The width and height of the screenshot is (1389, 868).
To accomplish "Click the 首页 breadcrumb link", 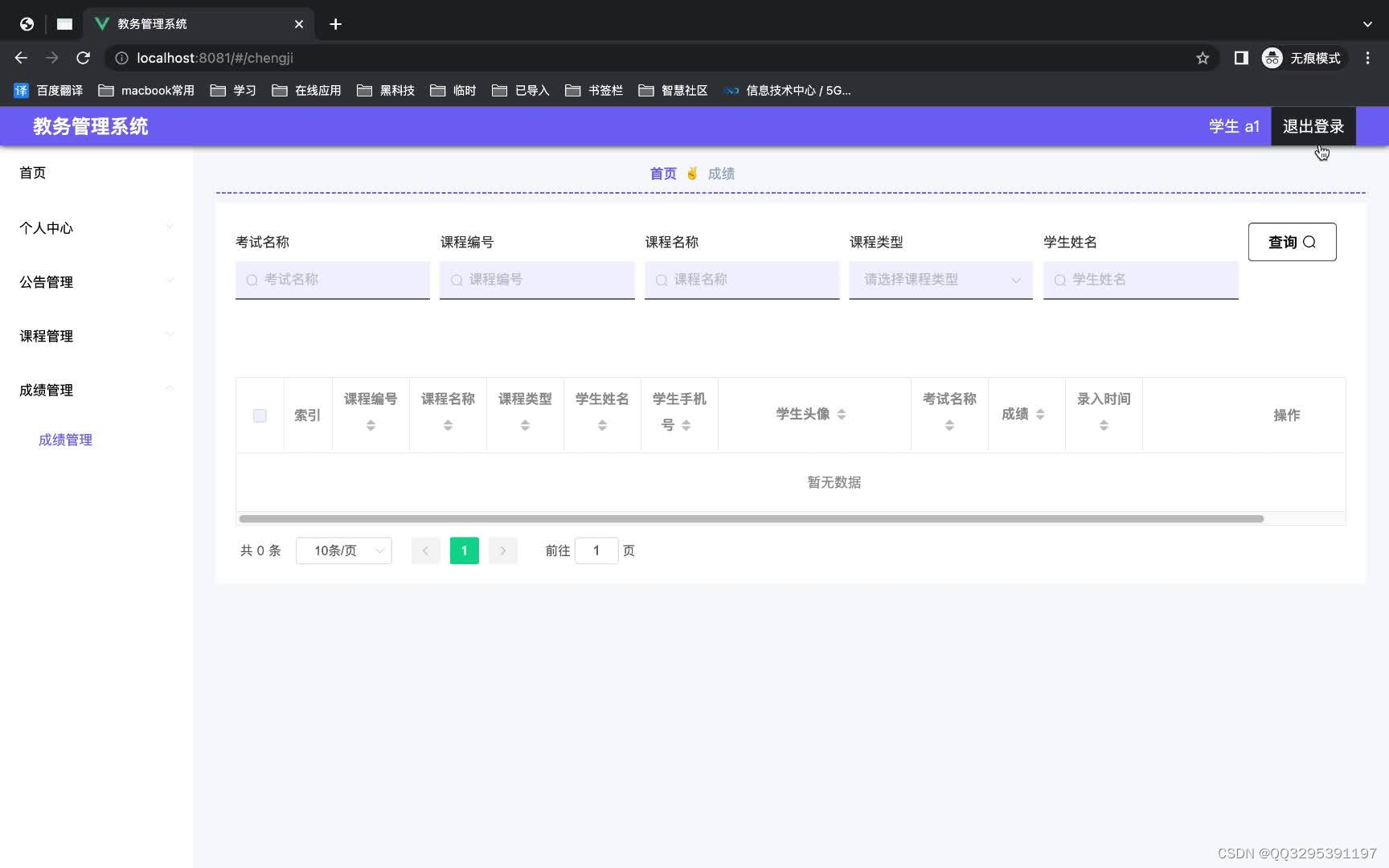I will point(663,174).
